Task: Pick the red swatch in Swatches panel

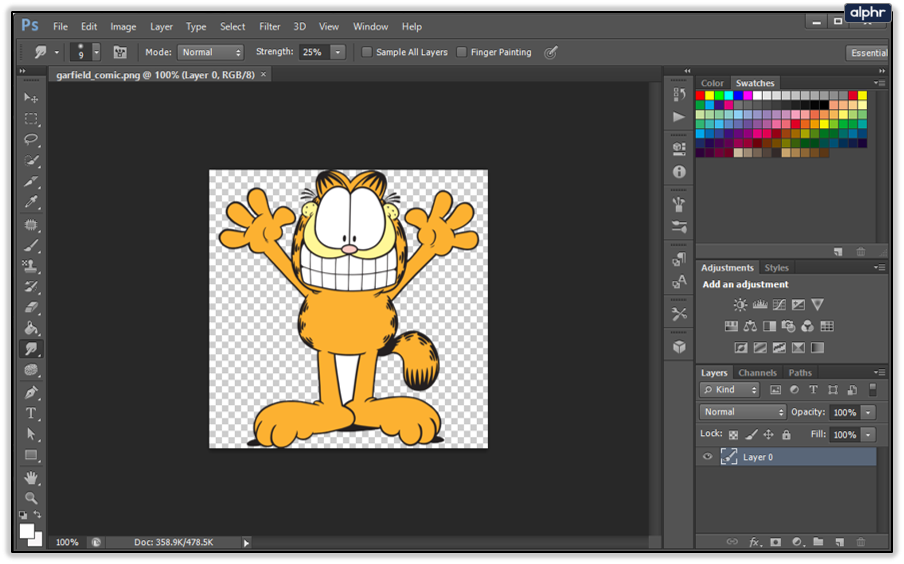Action: click(x=702, y=96)
